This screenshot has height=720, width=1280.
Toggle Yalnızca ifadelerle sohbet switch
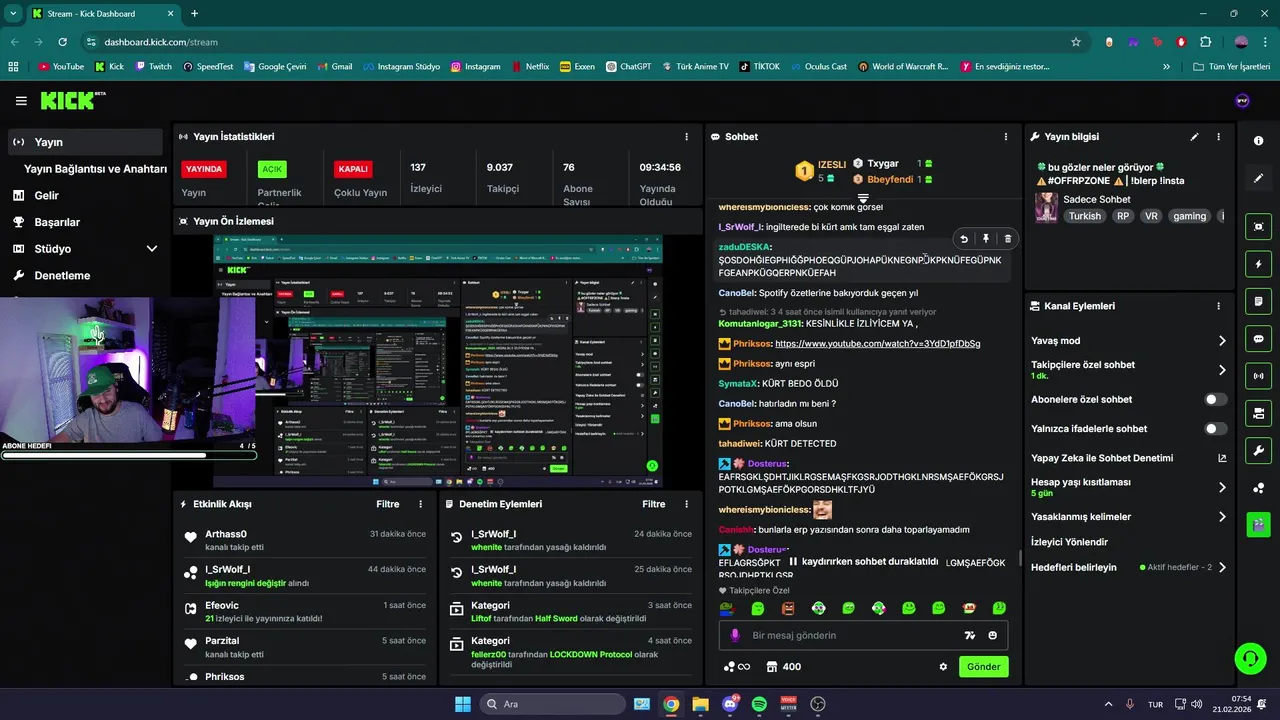[1215, 429]
